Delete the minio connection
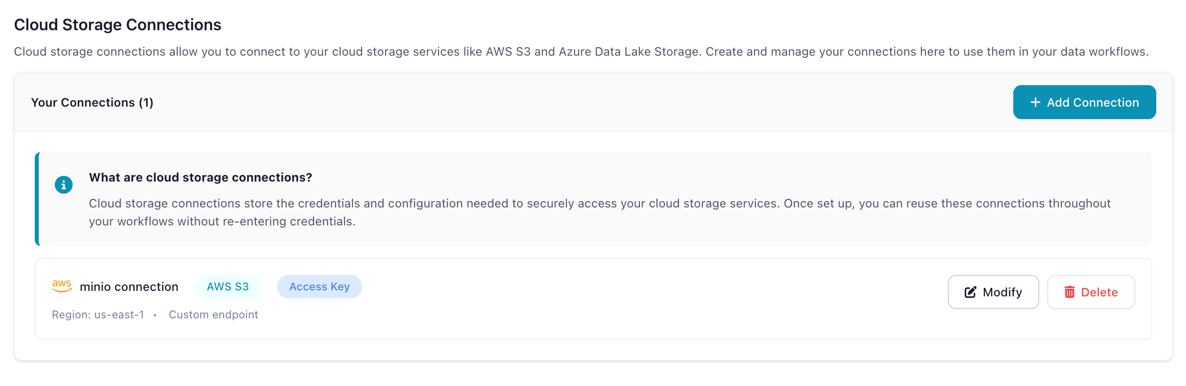The image size is (1186, 386). [x=1091, y=292]
